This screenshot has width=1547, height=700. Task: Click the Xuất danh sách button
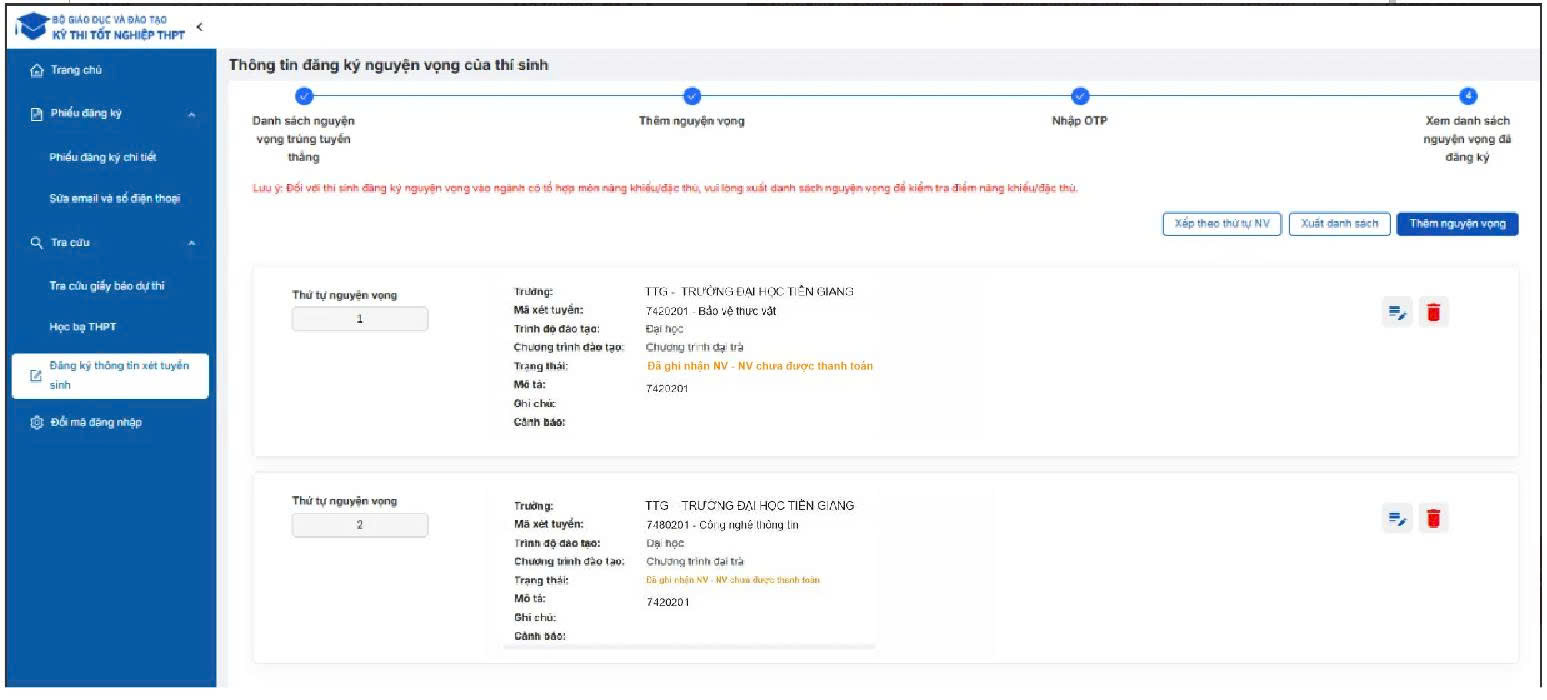1339,224
